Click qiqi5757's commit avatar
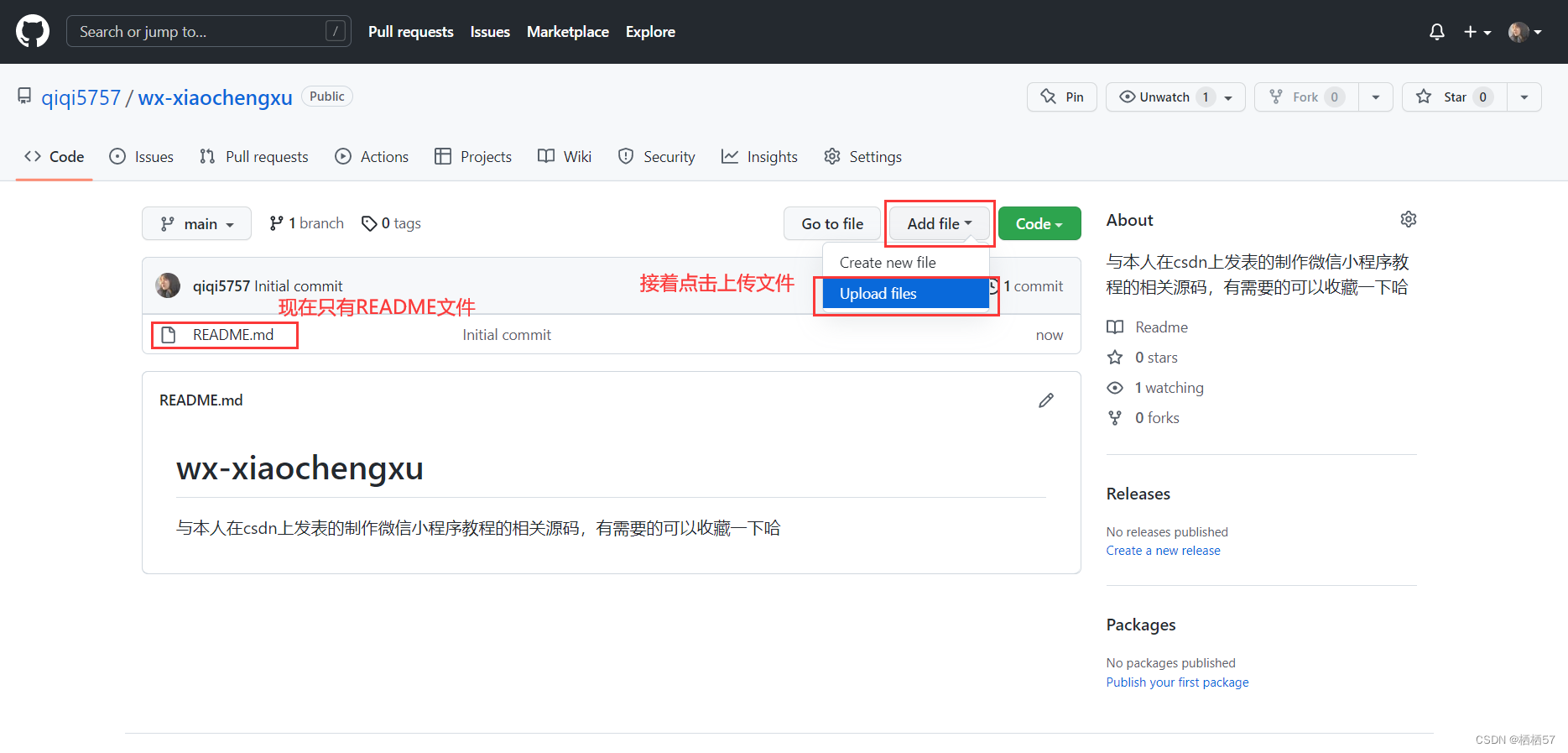The image size is (1568, 753). pos(168,285)
